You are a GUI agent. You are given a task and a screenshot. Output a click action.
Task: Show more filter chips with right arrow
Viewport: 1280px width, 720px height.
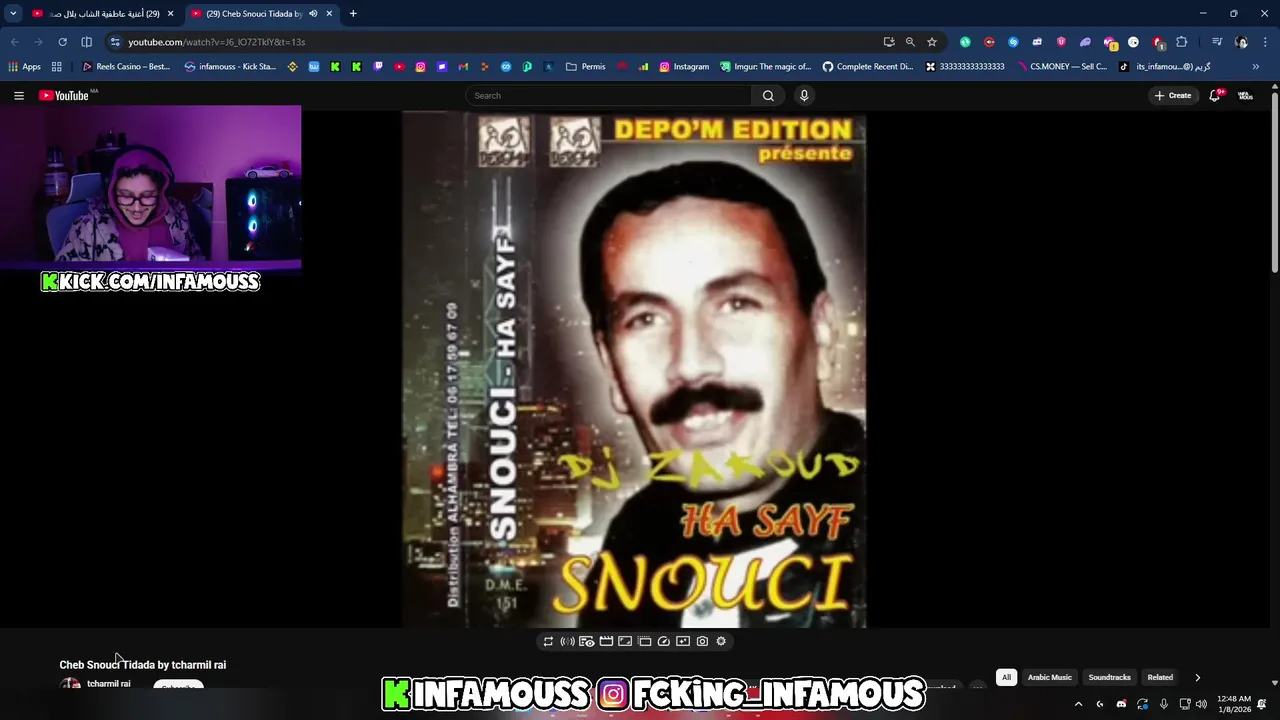(1197, 677)
